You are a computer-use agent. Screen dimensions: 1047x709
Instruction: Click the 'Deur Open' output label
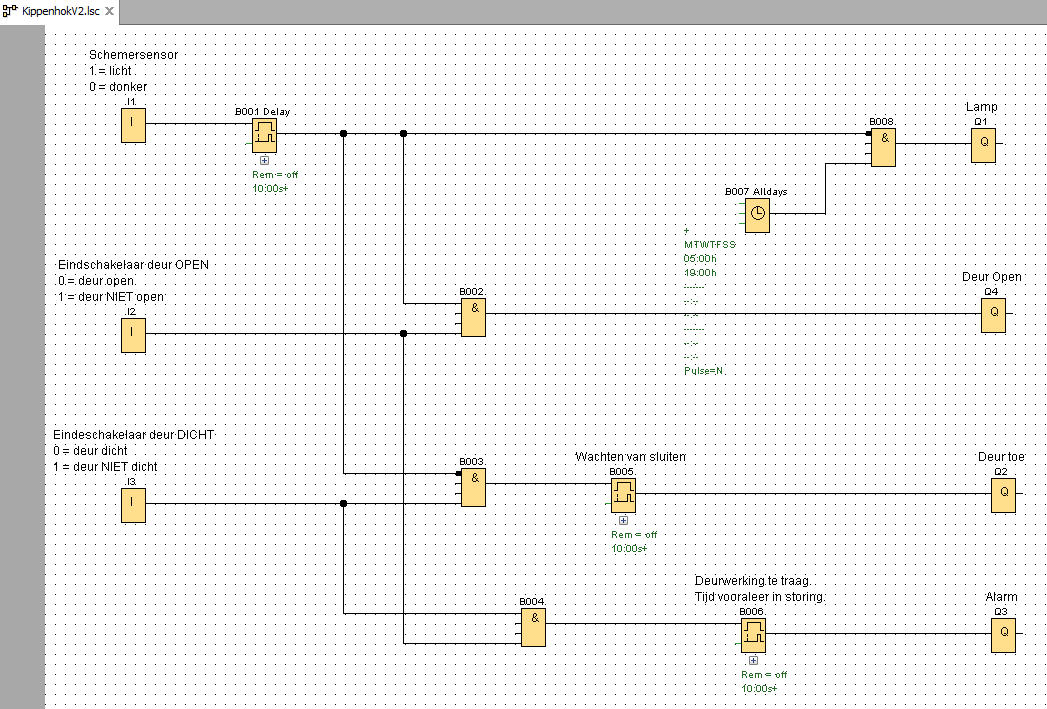click(x=992, y=276)
